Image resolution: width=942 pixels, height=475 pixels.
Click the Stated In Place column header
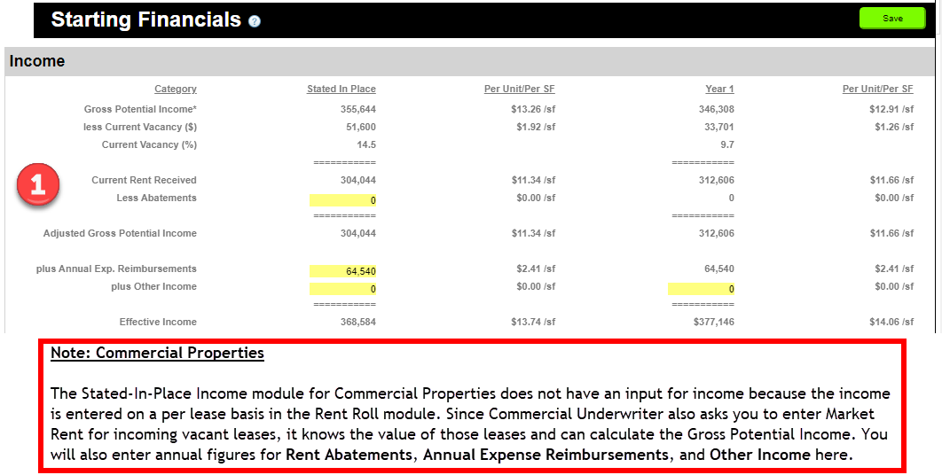pyautogui.click(x=341, y=89)
